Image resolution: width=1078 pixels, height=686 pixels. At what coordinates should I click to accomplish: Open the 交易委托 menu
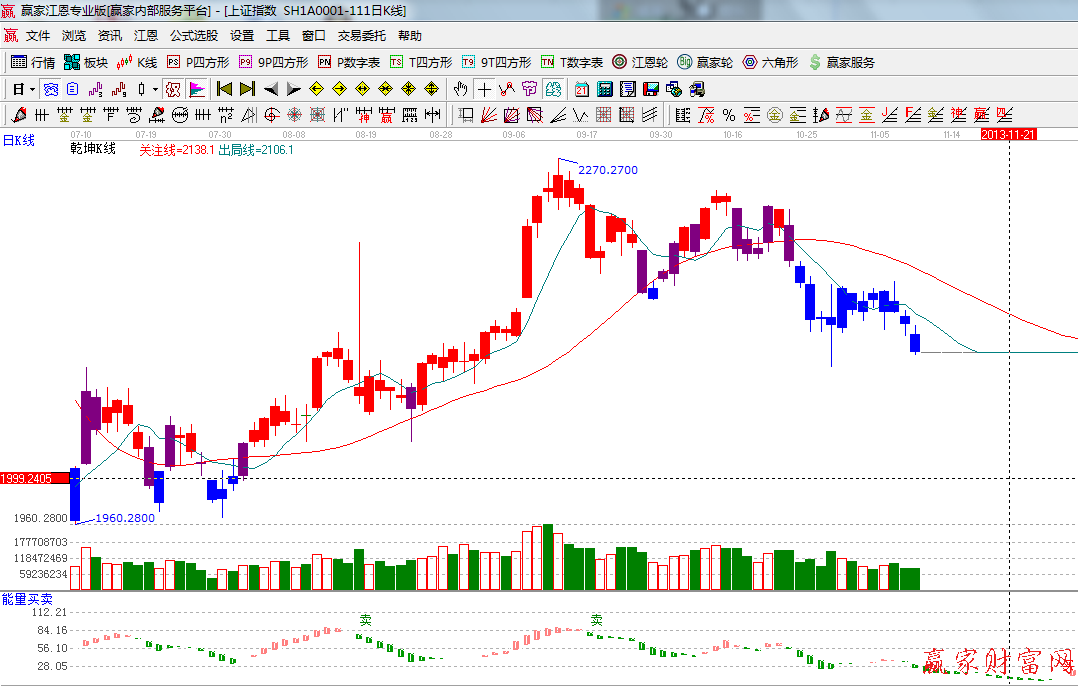point(361,36)
